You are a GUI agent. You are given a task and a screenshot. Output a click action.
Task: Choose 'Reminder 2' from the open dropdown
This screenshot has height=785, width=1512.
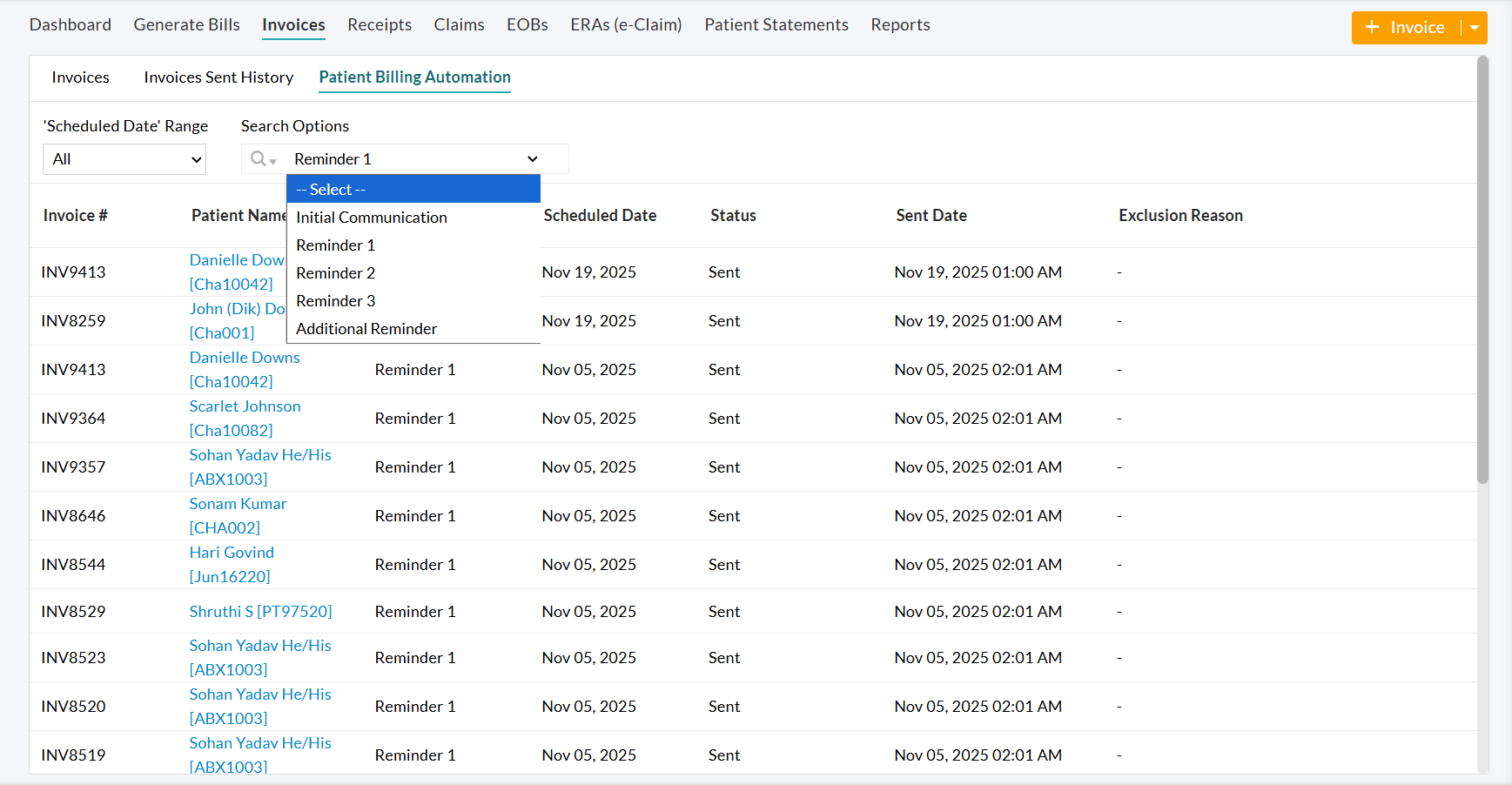[335, 272]
